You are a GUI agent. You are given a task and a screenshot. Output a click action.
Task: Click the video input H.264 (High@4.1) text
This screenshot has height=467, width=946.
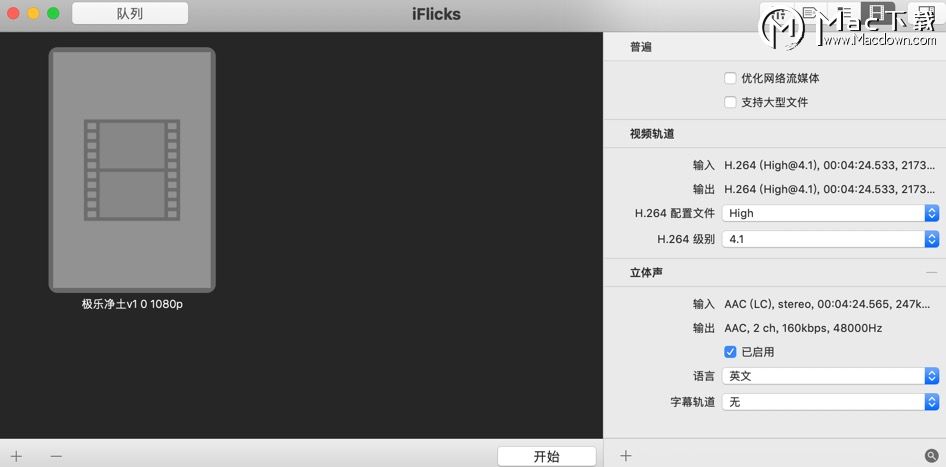pyautogui.click(x=830, y=165)
